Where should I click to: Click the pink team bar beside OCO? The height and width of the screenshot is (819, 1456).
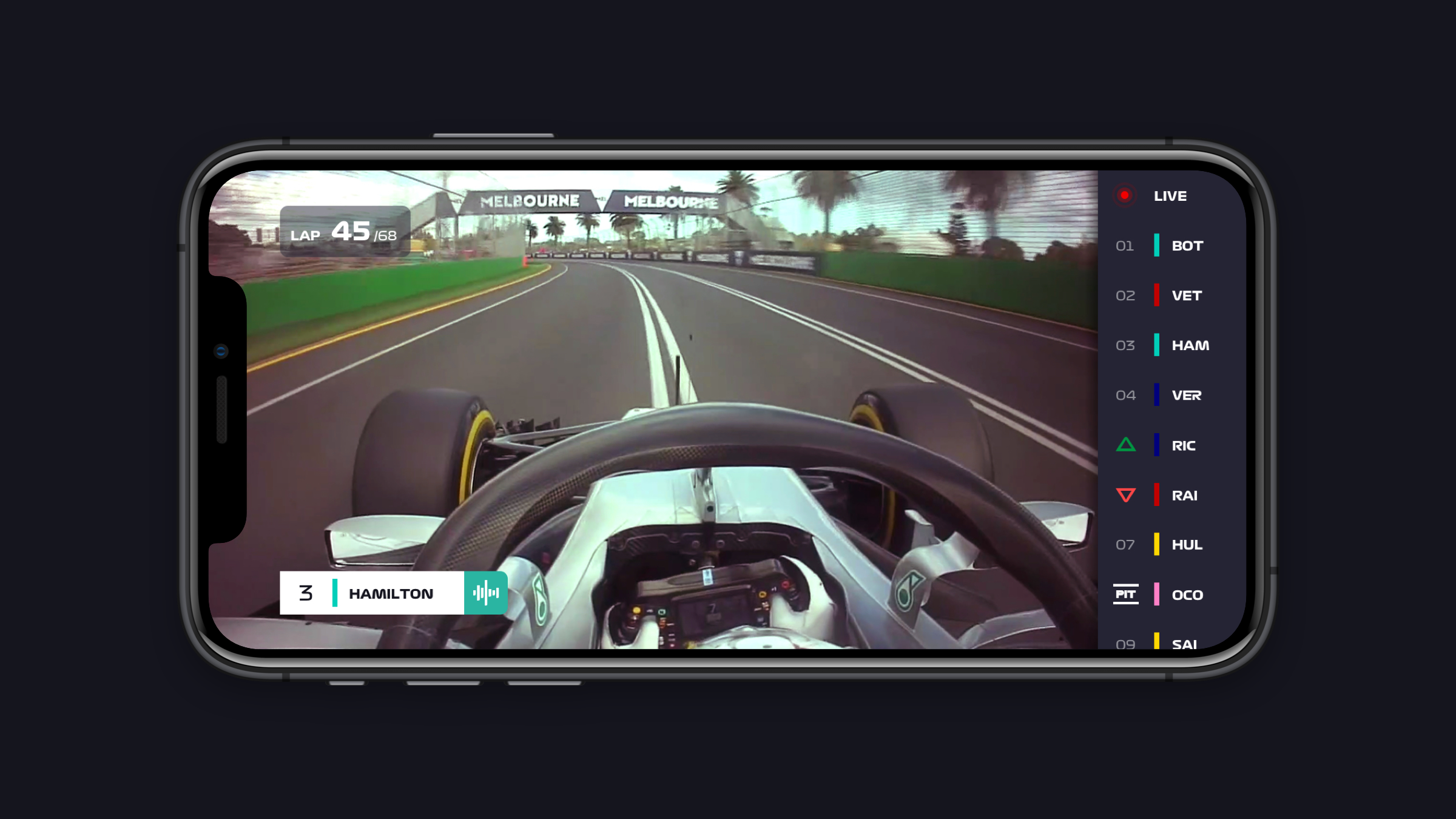(1156, 595)
